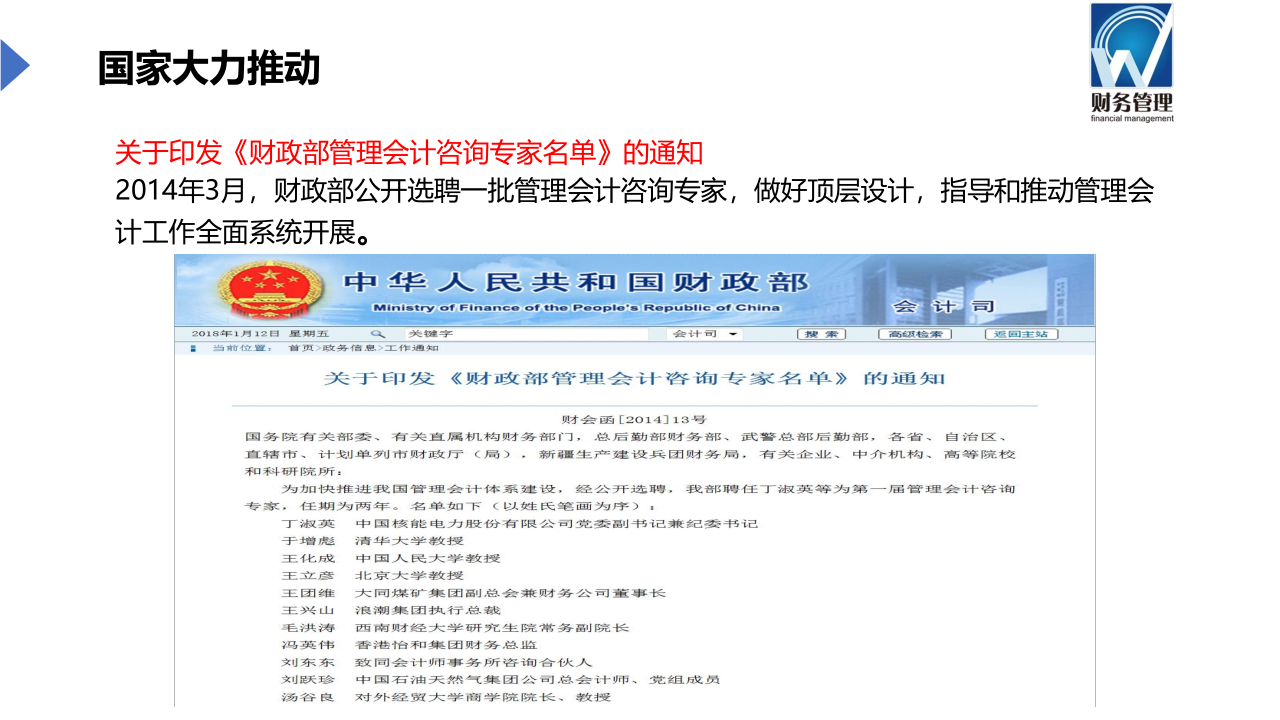Viewport: 1280px width, 720px height.
Task: Click the small icon before 当前位置
Action: click(192, 348)
